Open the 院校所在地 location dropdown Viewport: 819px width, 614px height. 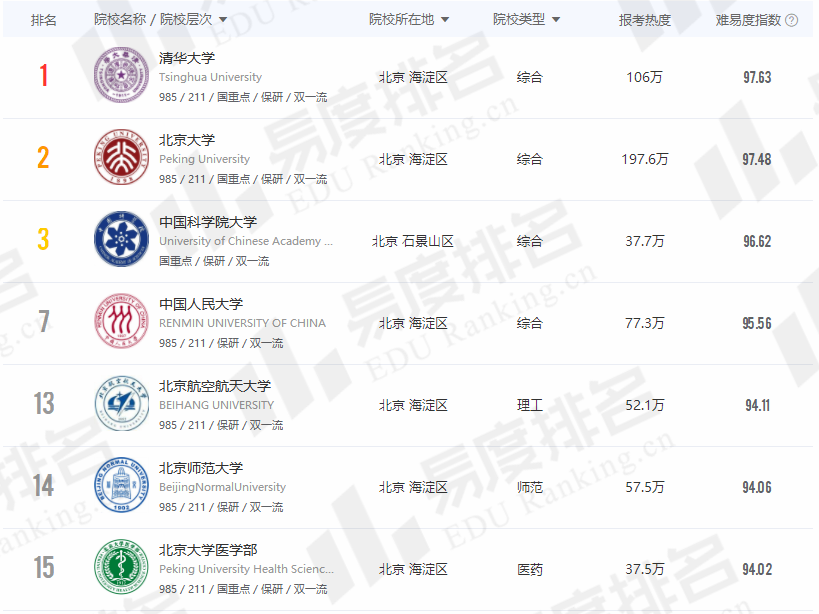[444, 20]
